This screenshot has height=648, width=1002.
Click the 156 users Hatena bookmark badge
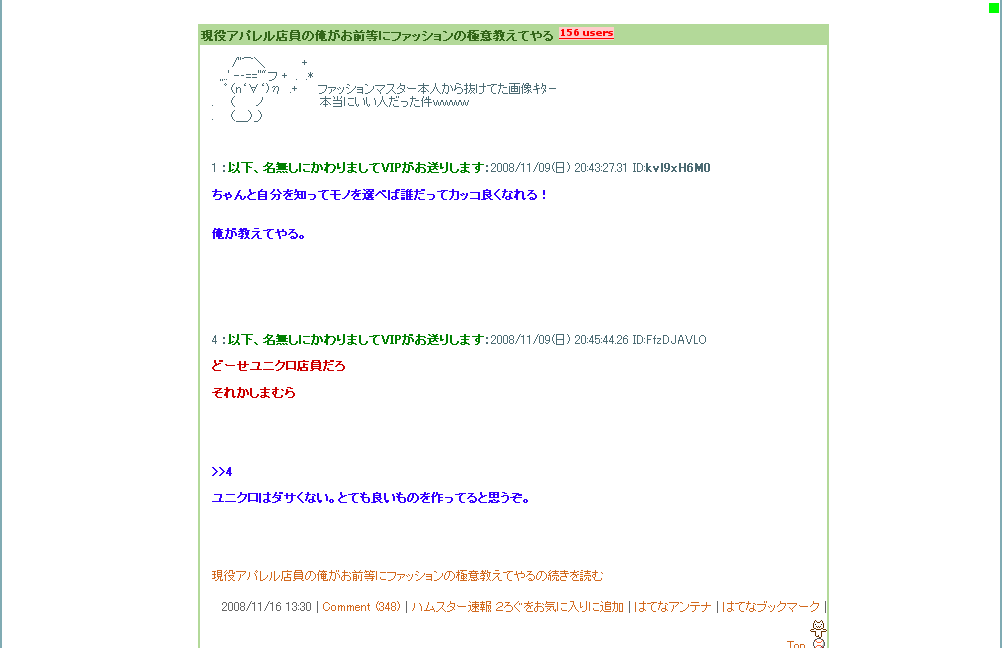[586, 33]
